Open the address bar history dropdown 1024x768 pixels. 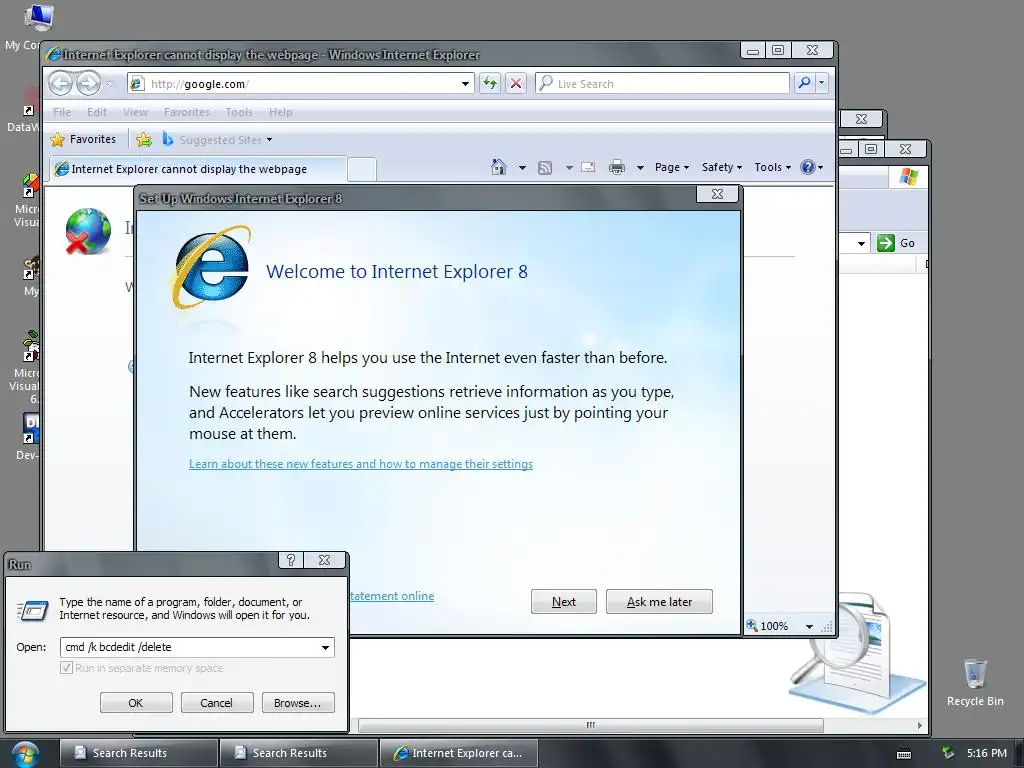point(465,84)
